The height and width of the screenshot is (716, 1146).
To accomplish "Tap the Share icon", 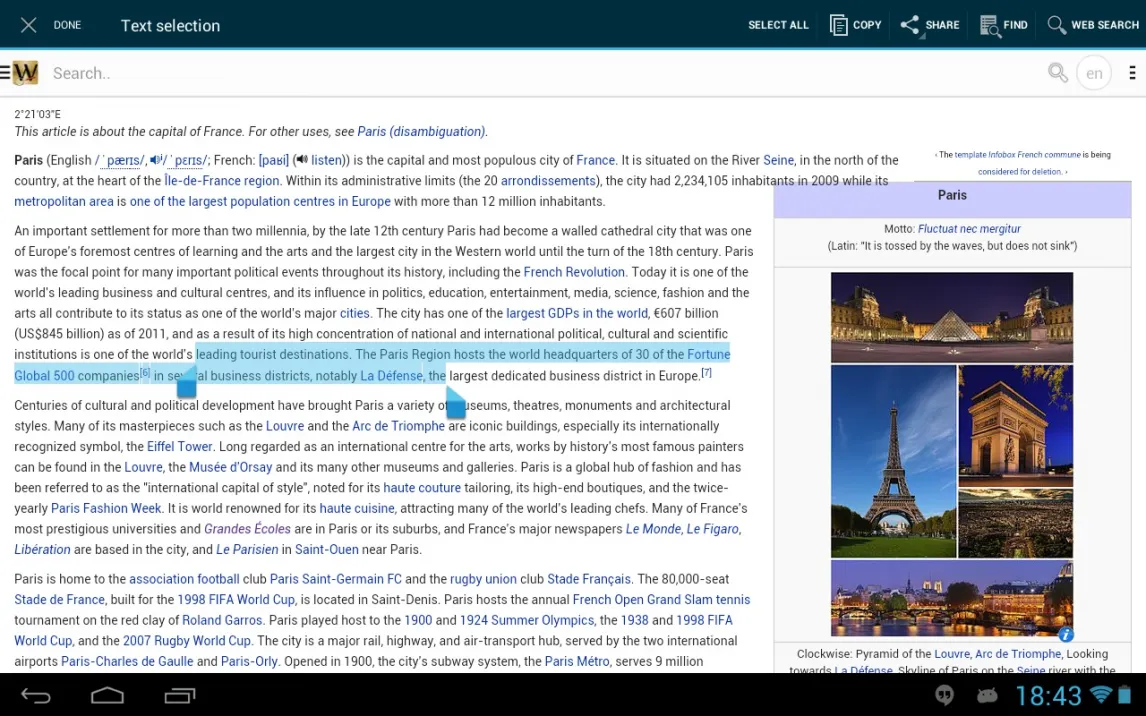I will tap(910, 25).
